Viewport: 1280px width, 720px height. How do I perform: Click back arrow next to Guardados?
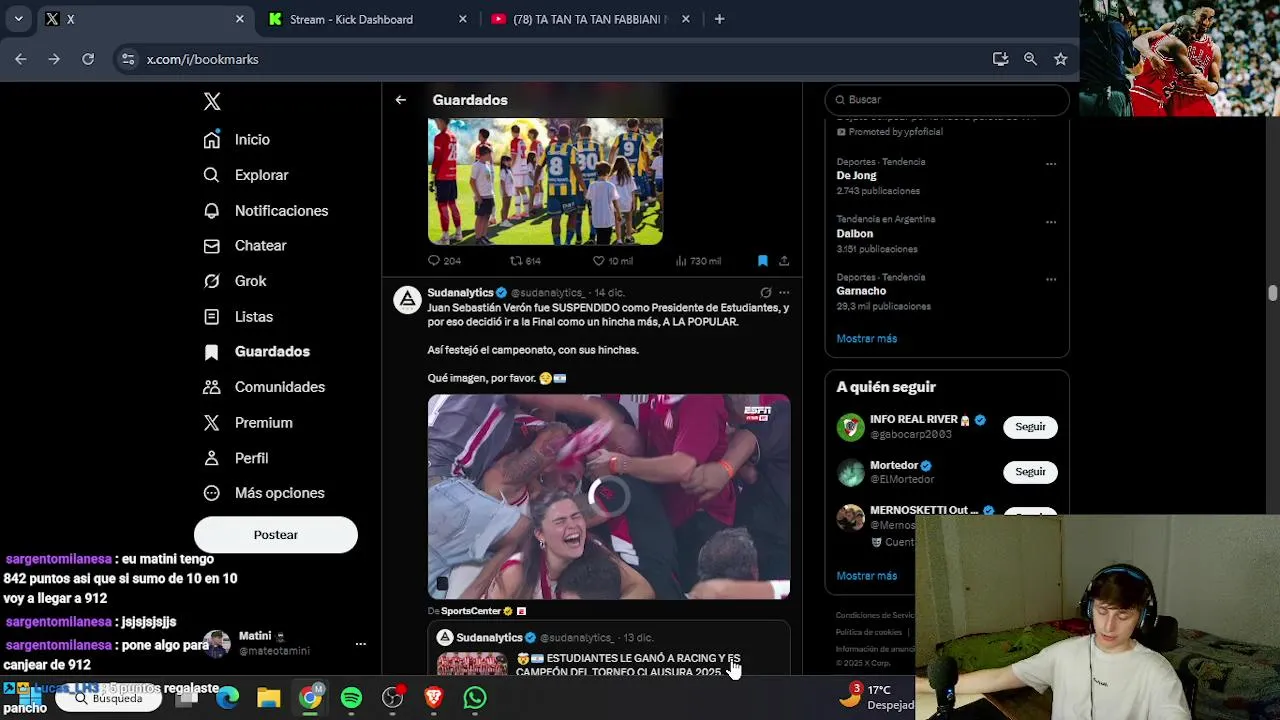[401, 100]
